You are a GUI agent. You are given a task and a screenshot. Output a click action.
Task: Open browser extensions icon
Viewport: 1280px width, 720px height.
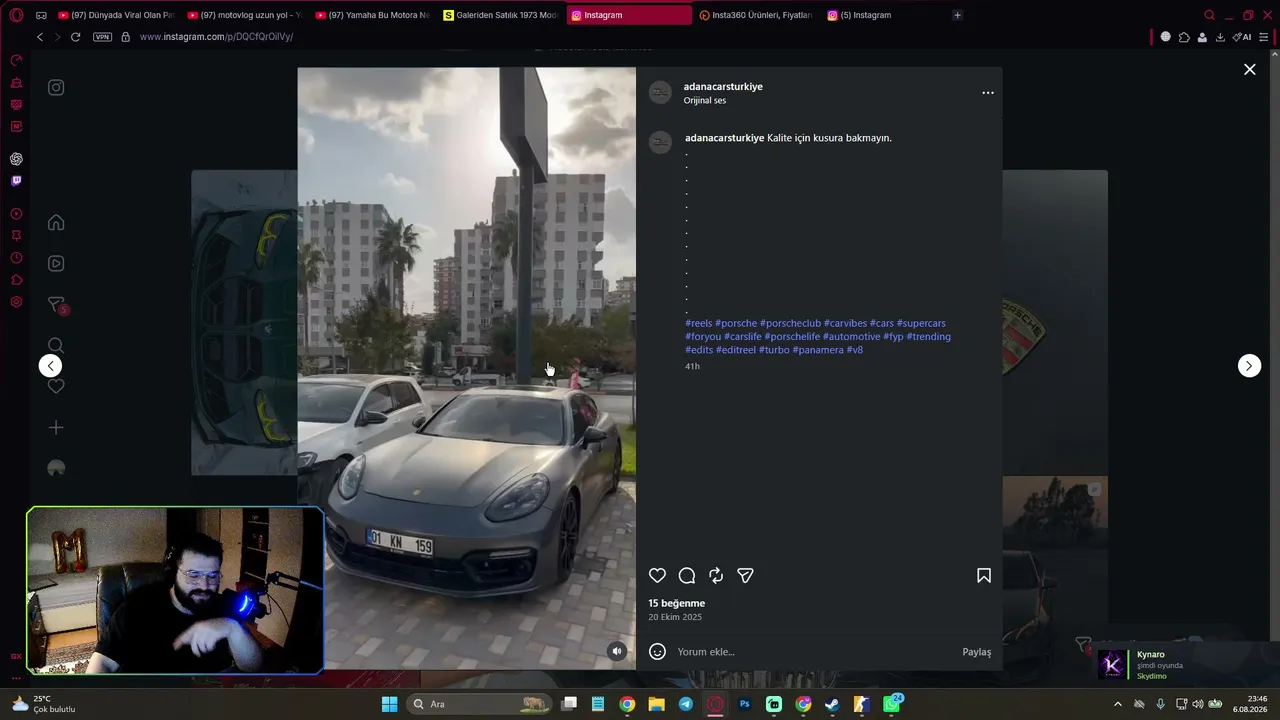[1184, 37]
